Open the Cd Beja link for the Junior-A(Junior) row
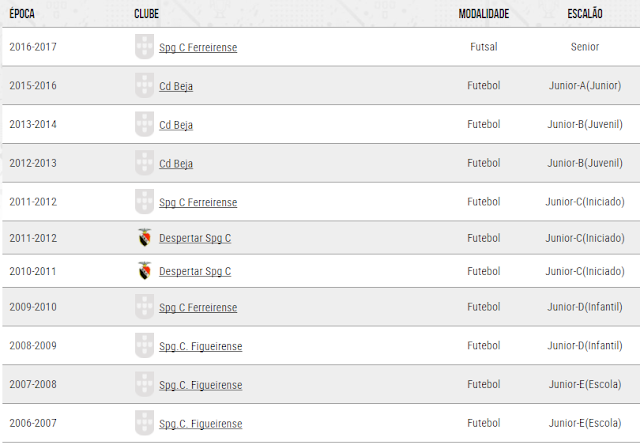 (x=176, y=86)
